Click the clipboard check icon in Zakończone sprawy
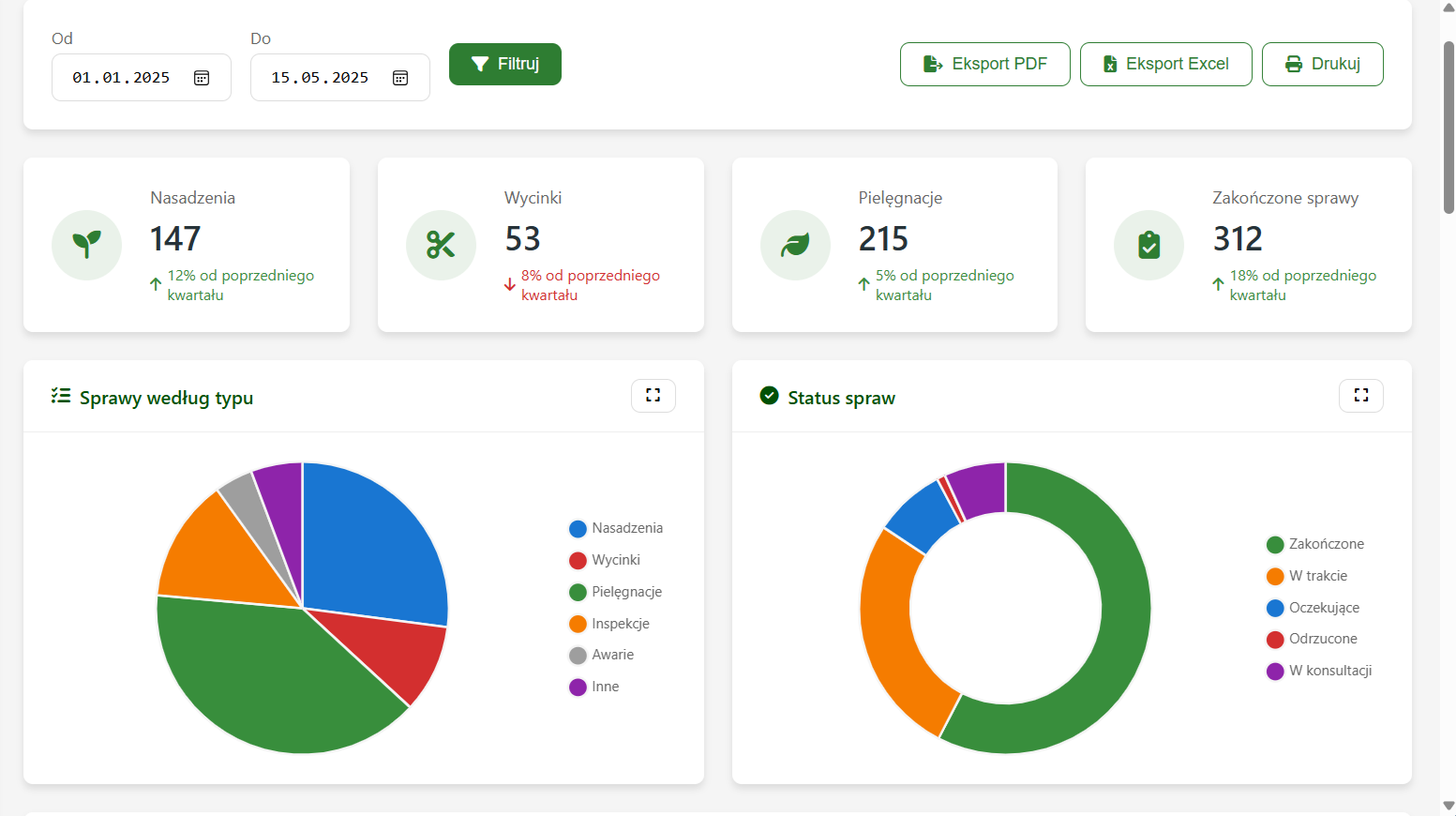Viewport: 1456px width, 816px height. coord(1148,245)
